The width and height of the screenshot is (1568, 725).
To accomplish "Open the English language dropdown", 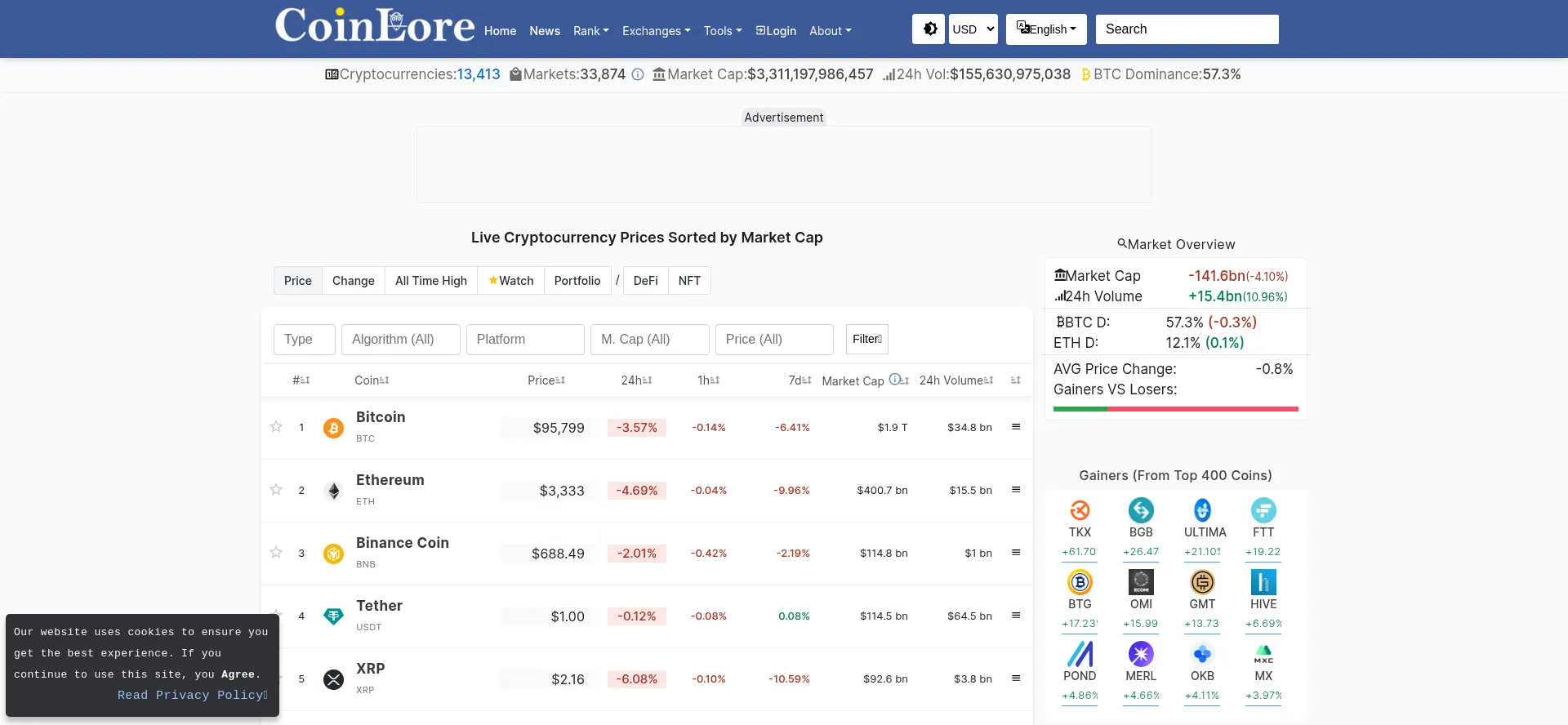I will click(x=1046, y=29).
